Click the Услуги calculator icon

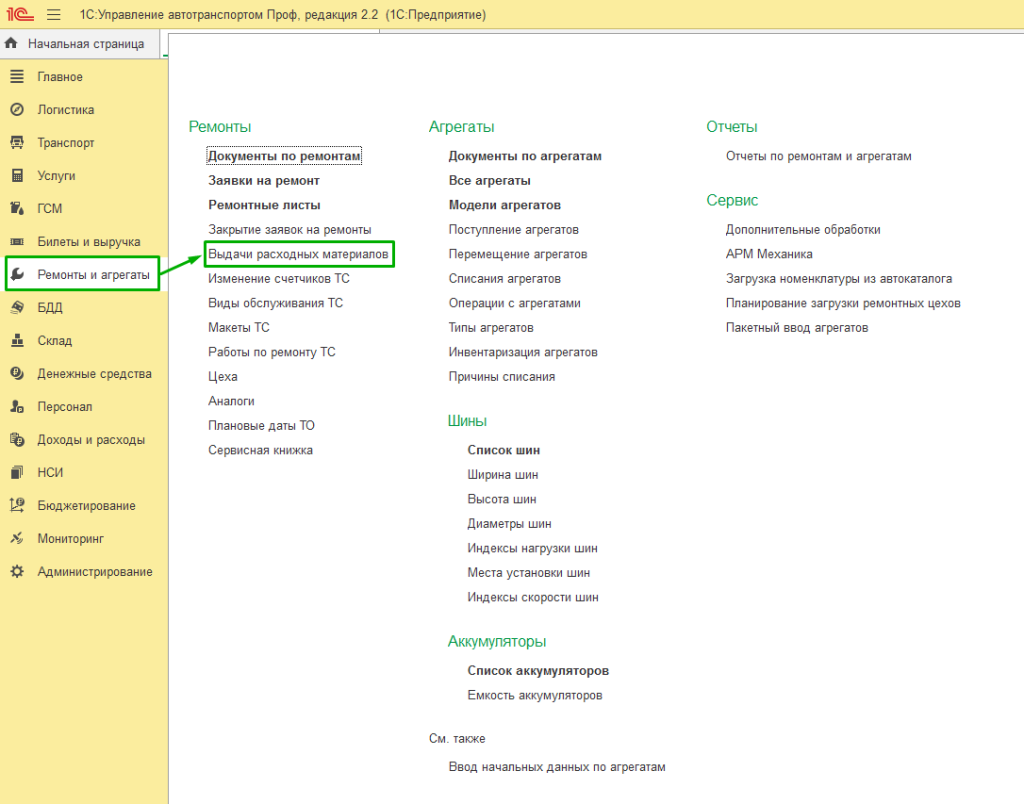(17, 176)
